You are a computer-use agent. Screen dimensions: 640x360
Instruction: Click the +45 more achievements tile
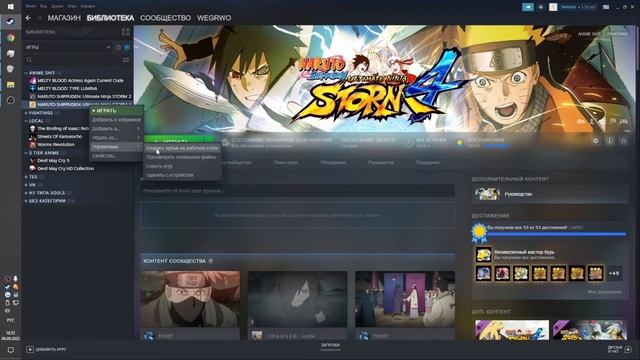[x=613, y=273]
